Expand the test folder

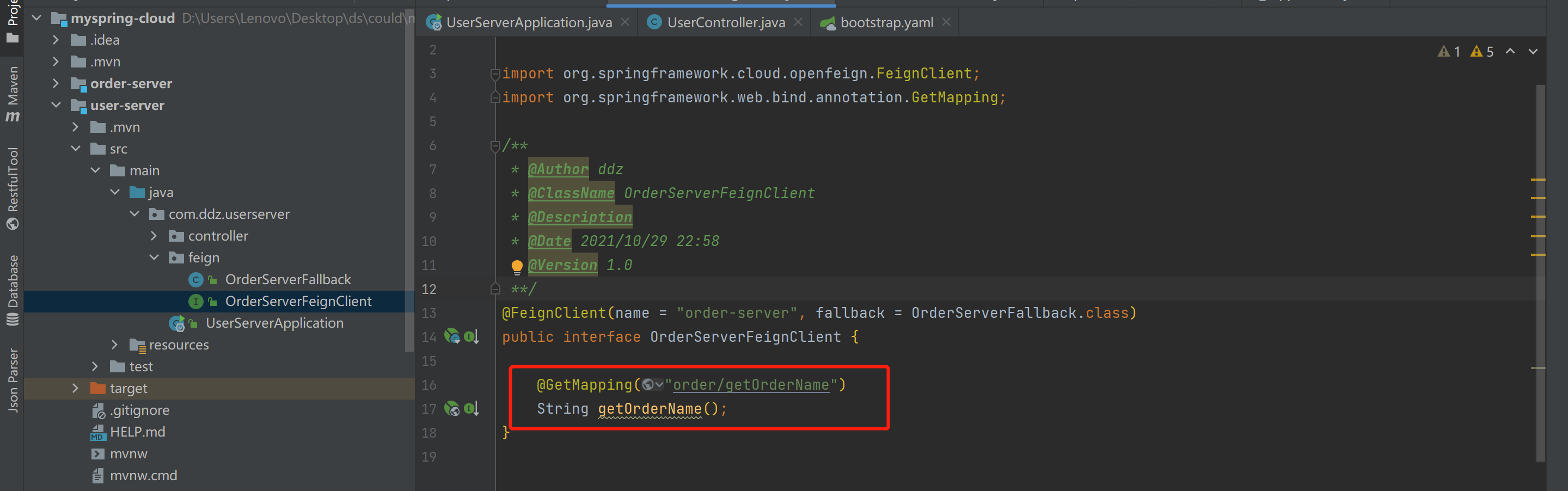coord(95,366)
